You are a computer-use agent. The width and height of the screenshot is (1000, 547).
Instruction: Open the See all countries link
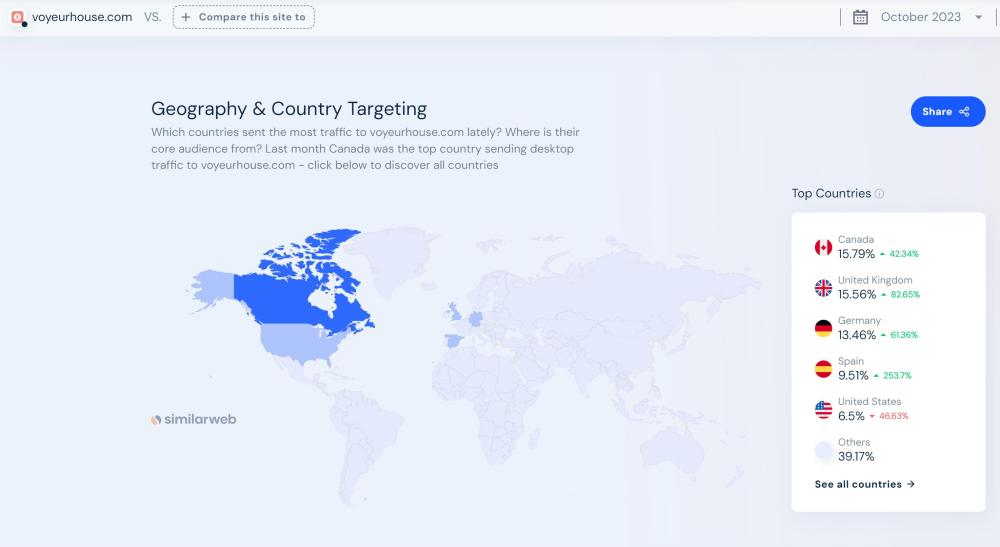[864, 484]
